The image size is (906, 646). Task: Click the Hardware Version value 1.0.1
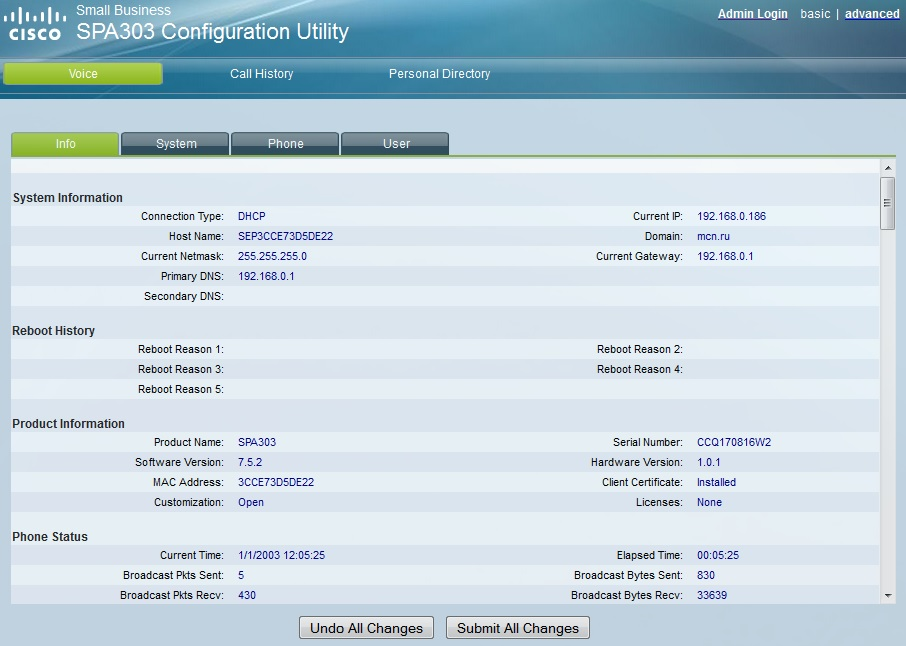click(709, 462)
